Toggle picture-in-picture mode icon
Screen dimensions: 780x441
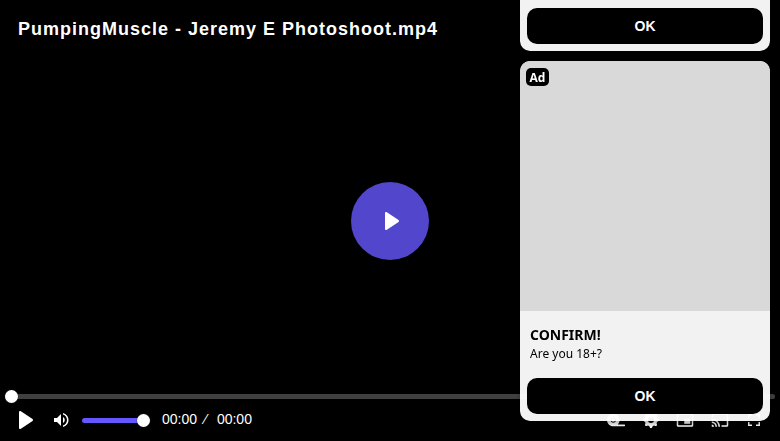tap(685, 424)
